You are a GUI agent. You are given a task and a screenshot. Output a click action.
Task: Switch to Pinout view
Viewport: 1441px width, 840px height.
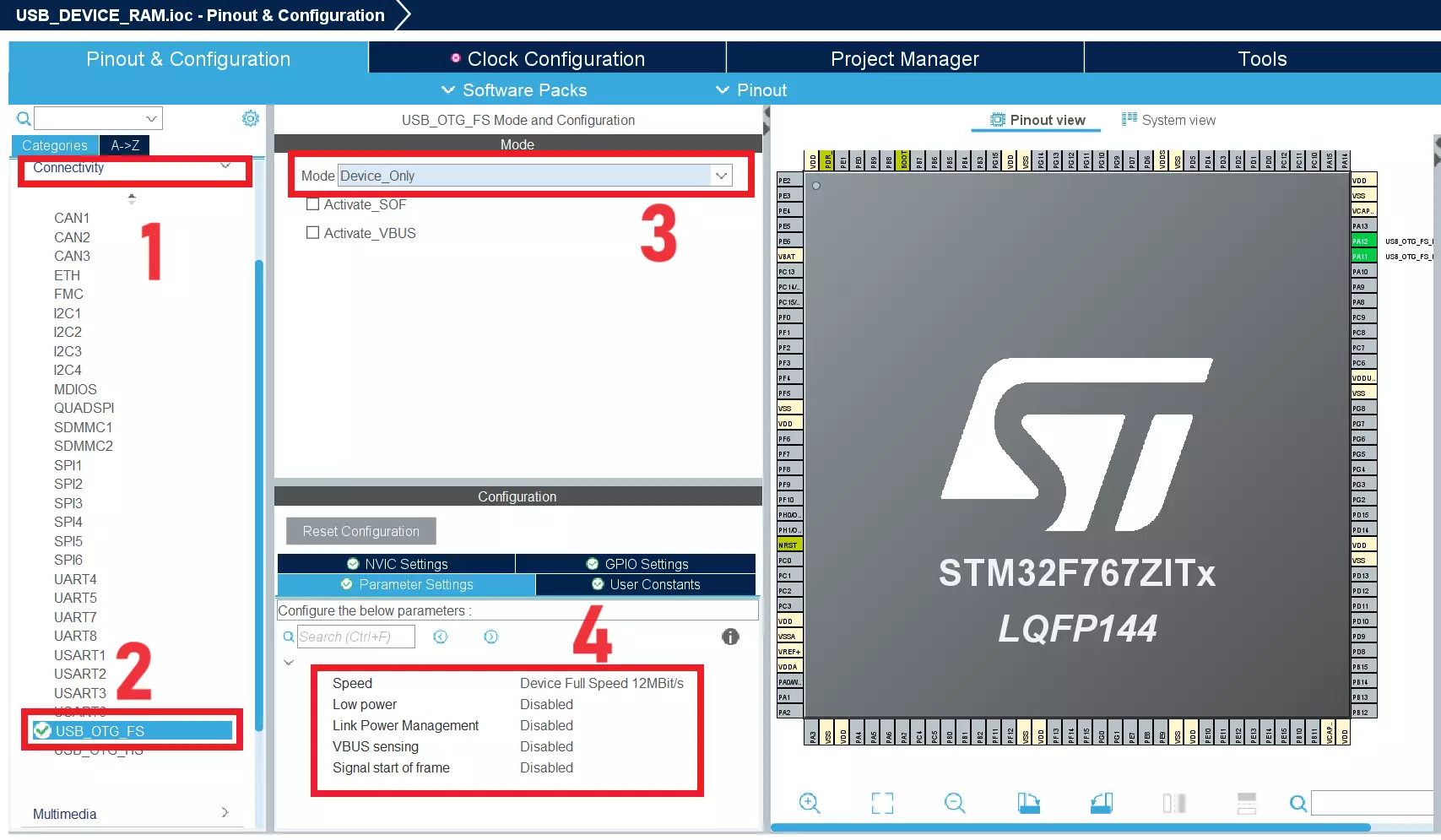1037,120
